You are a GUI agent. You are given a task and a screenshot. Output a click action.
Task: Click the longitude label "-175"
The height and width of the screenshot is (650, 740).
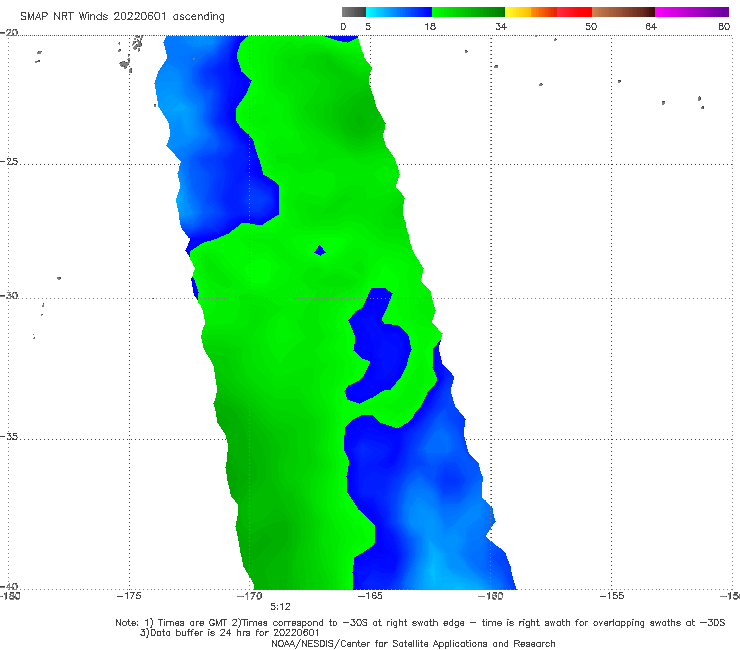coord(129,596)
